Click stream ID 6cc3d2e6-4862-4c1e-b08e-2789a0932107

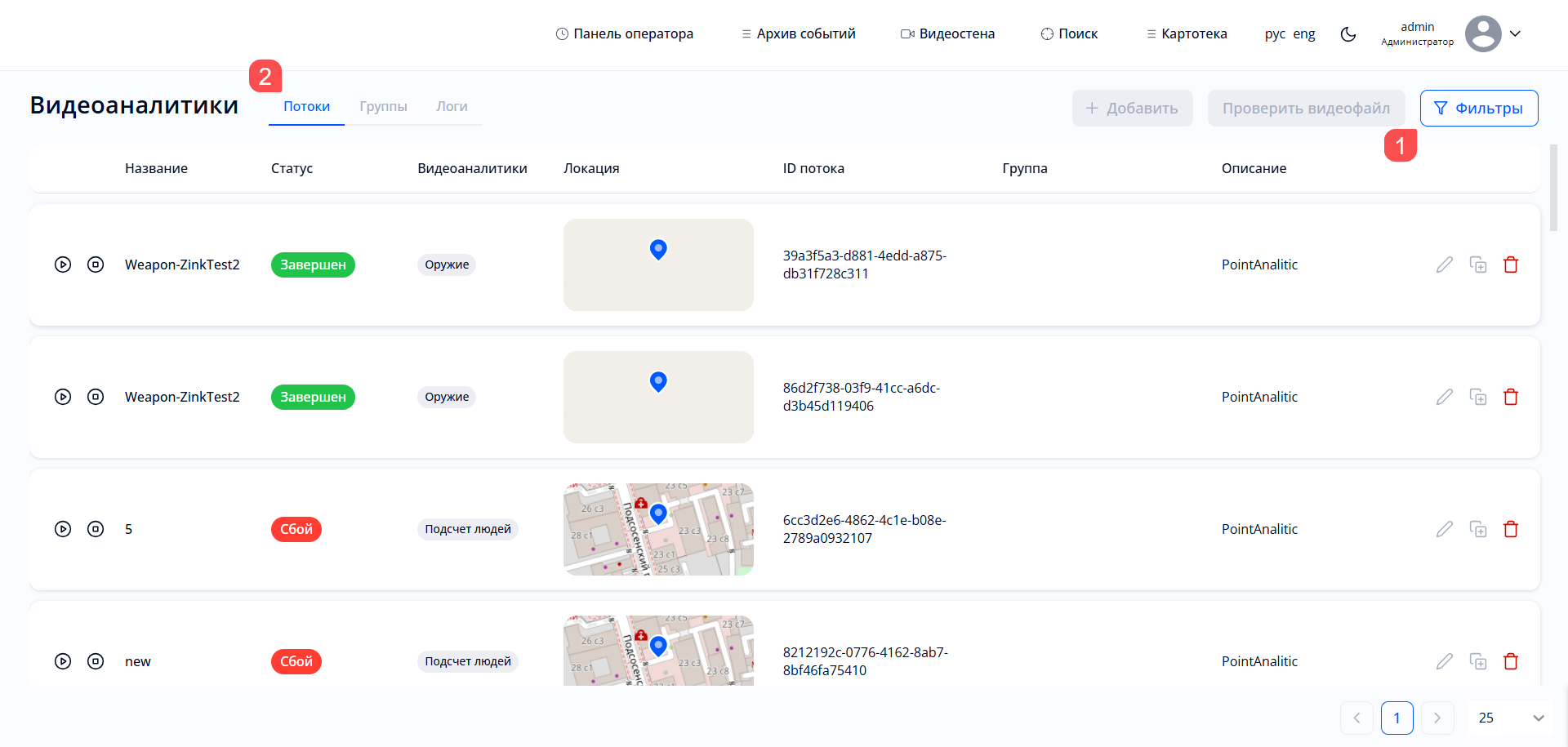[x=865, y=529]
